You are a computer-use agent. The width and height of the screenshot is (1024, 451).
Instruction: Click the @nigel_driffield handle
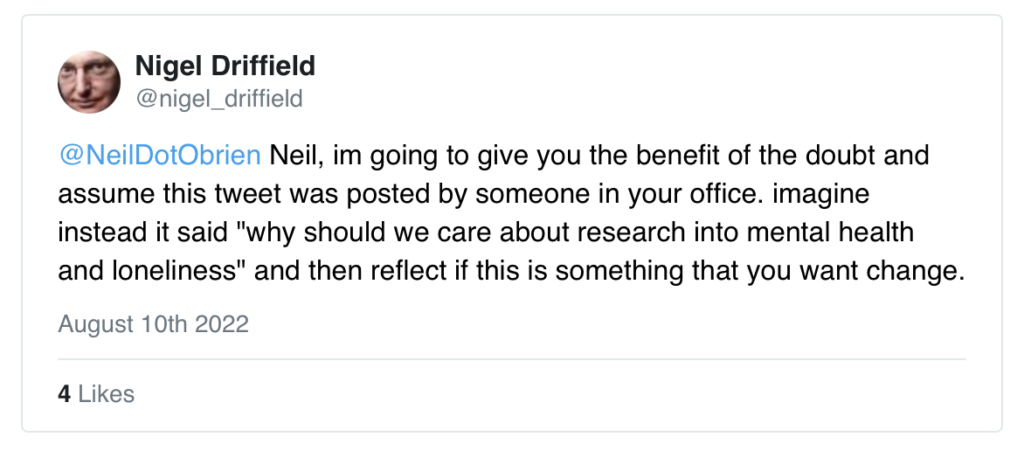218,98
